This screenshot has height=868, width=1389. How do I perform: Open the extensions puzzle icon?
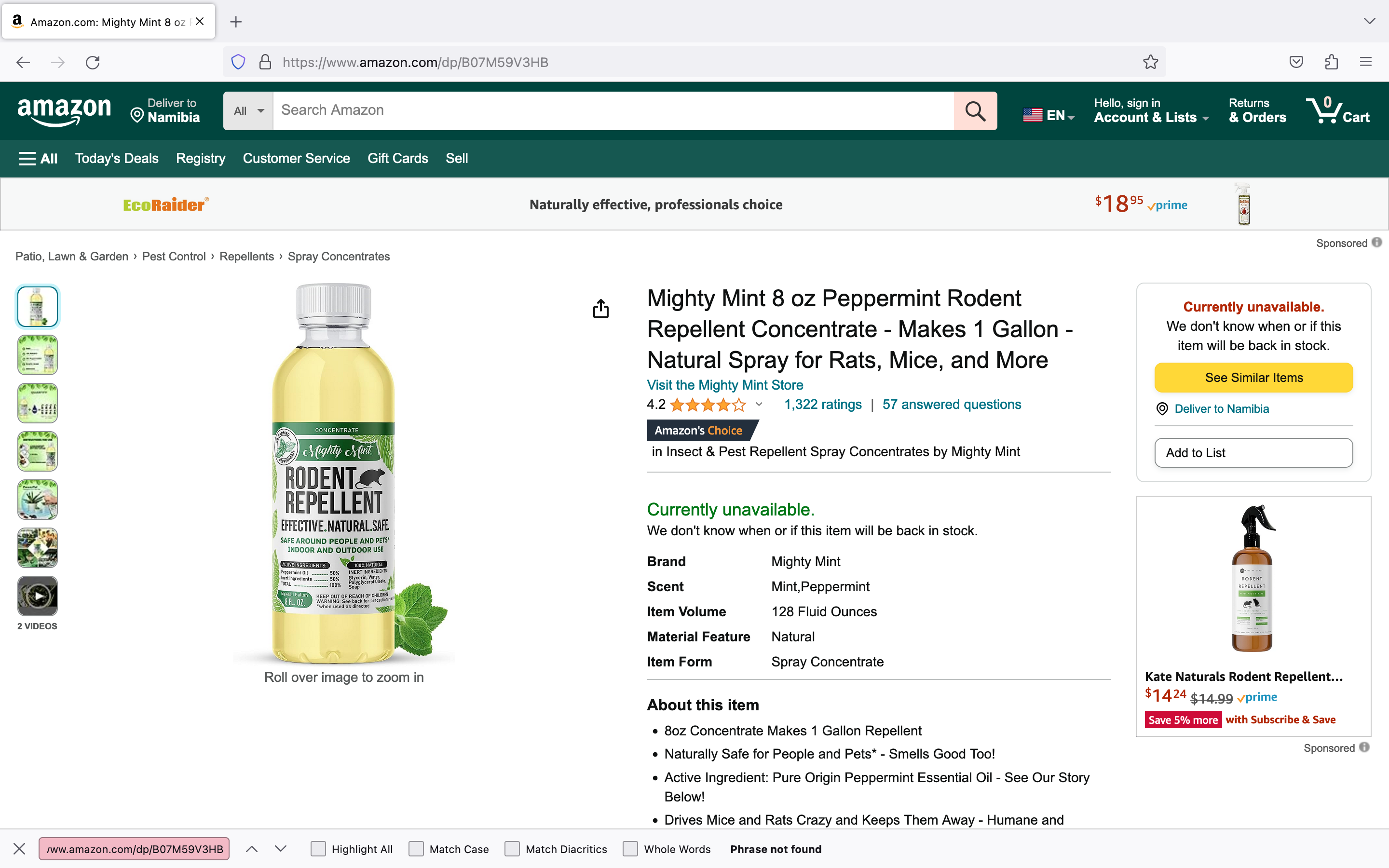tap(1331, 62)
